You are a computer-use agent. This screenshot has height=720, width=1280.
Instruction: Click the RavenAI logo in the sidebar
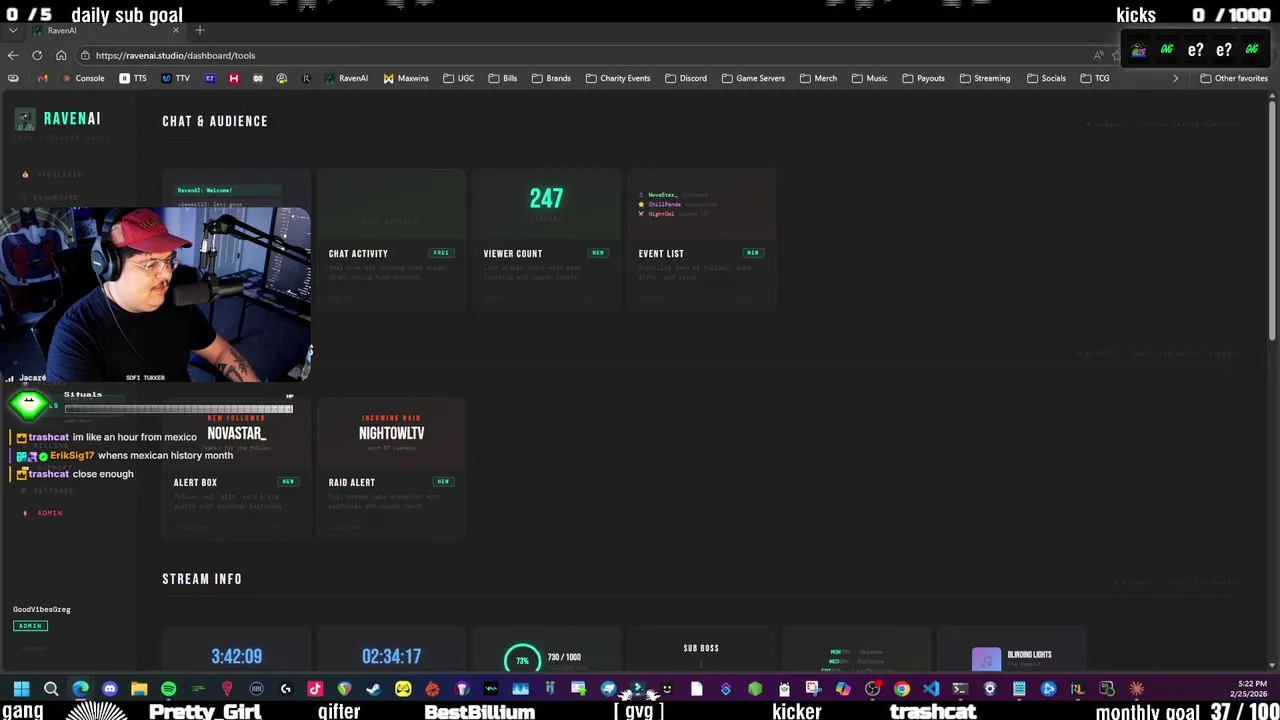[58, 119]
